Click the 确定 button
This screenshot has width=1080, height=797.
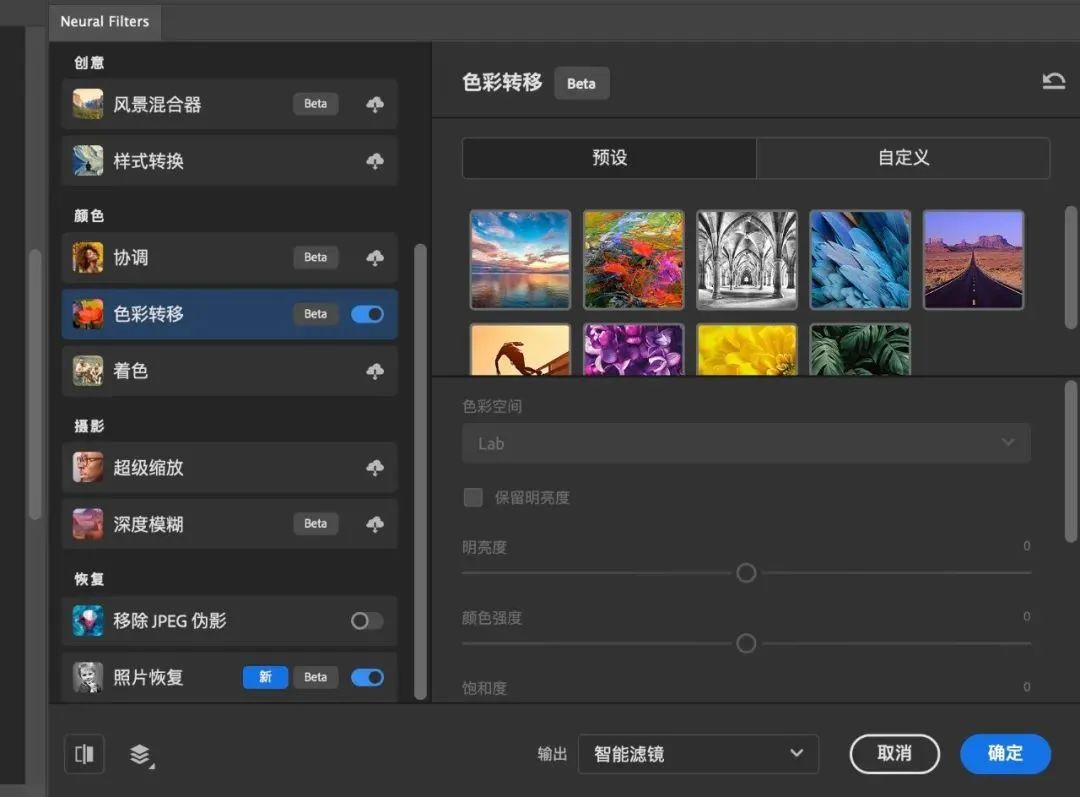point(1004,754)
